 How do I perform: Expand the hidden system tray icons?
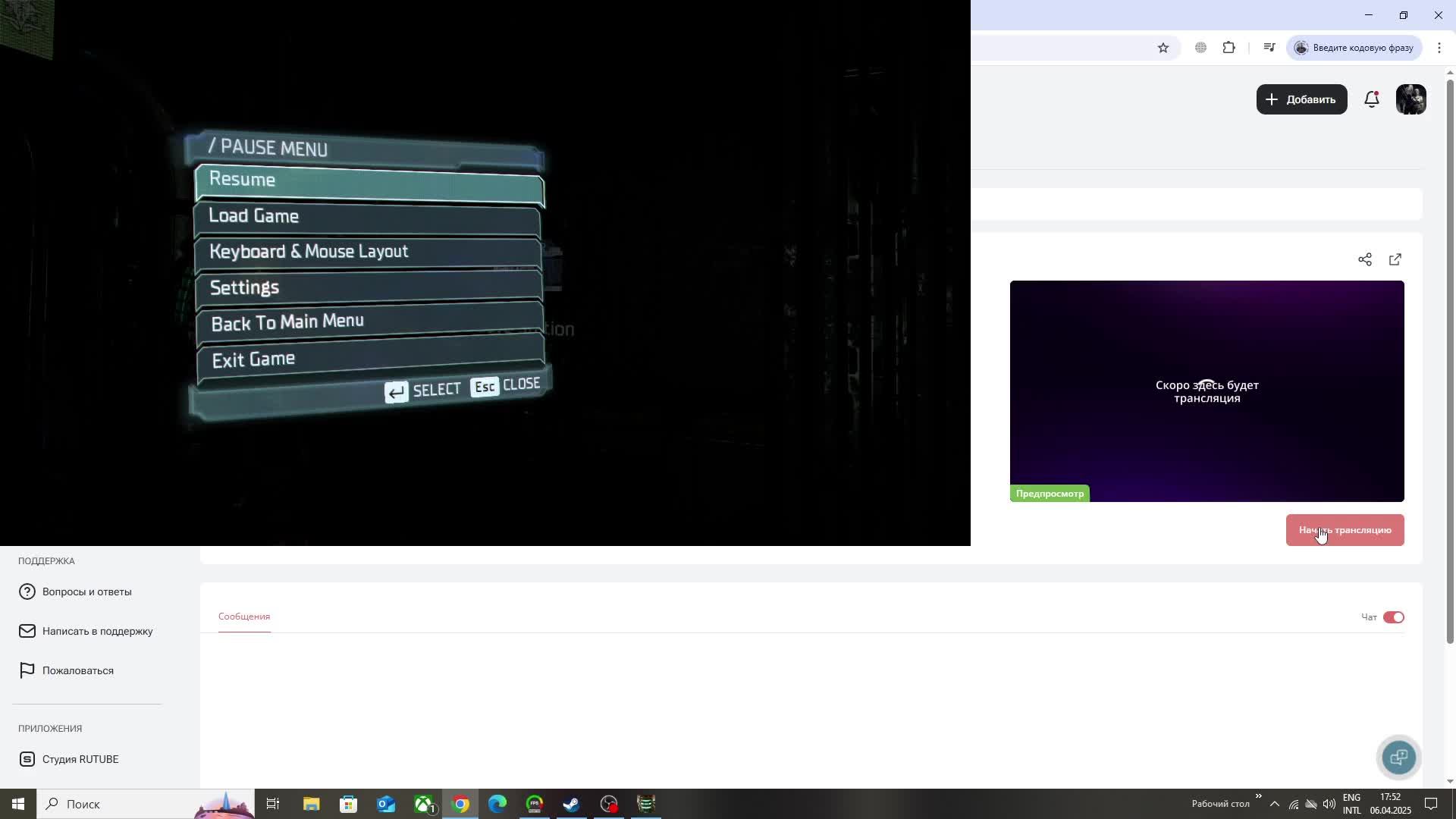(x=1274, y=804)
